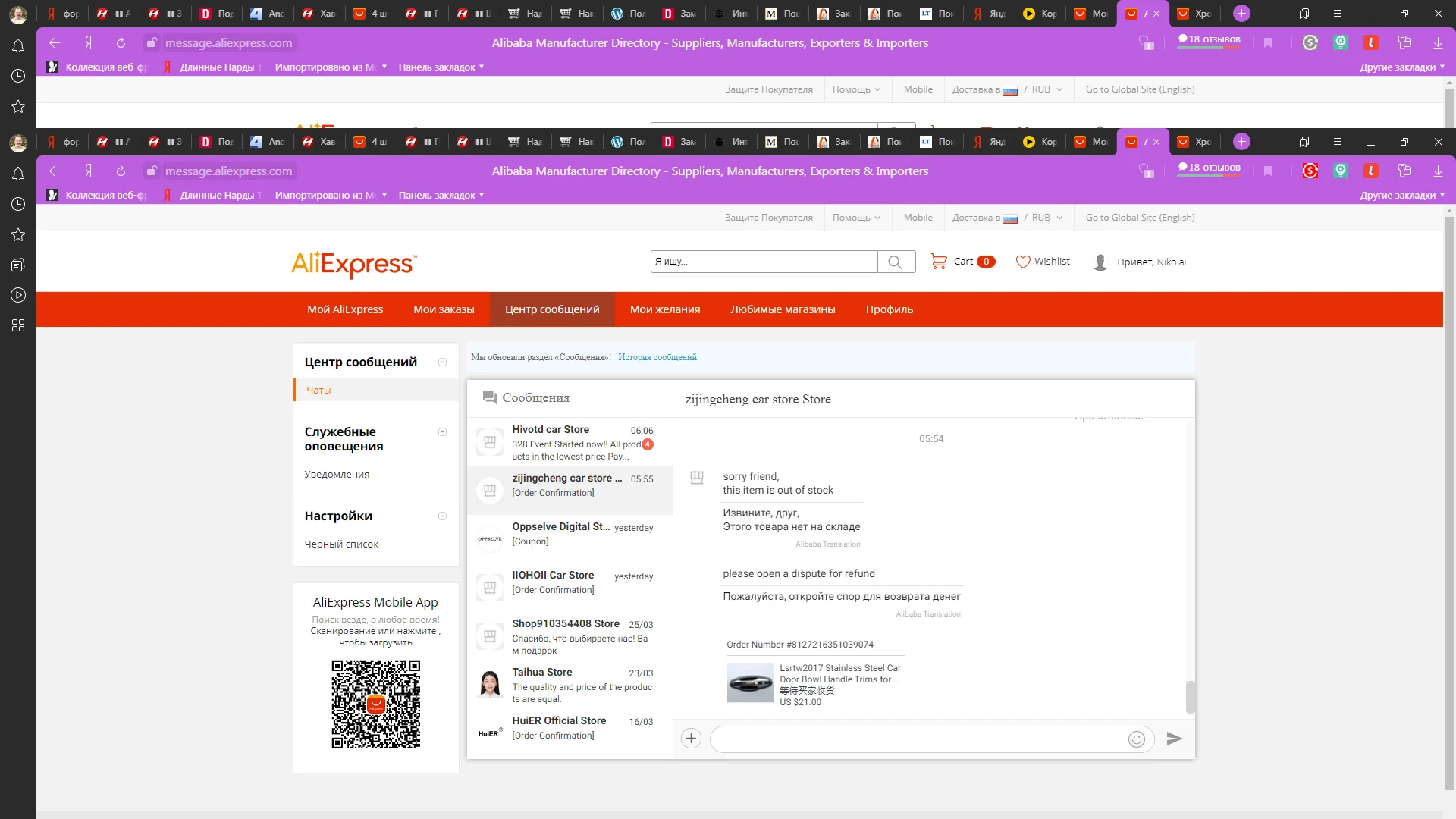The image size is (1456, 819).
Task: Open the browser downloads arrow icon
Action: click(x=1438, y=171)
